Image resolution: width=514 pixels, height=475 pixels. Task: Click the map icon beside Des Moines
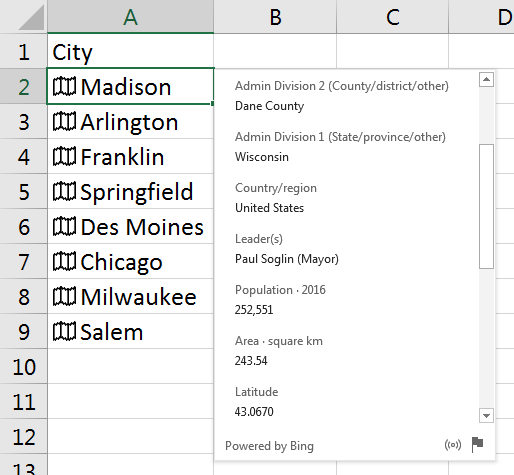[x=64, y=226]
